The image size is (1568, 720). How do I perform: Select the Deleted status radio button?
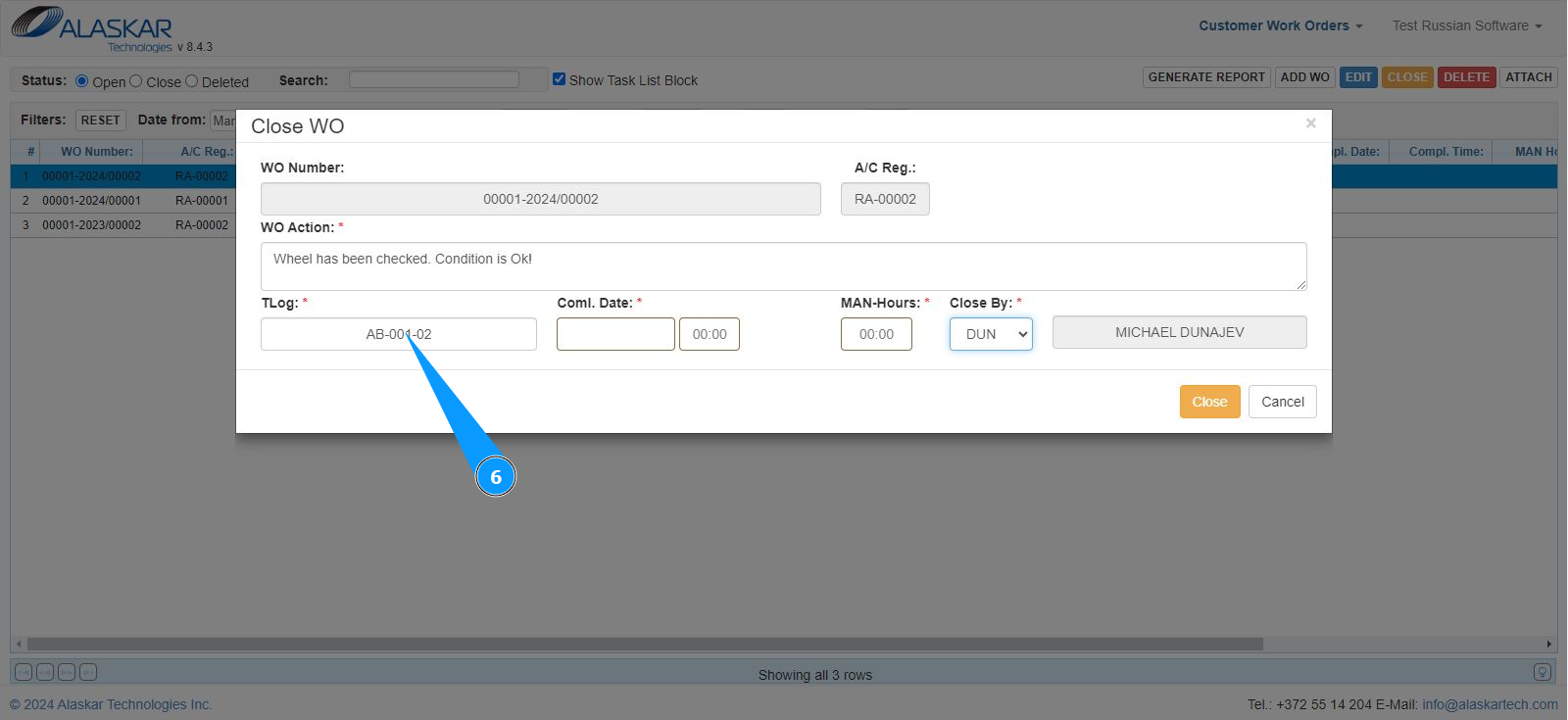tap(192, 81)
